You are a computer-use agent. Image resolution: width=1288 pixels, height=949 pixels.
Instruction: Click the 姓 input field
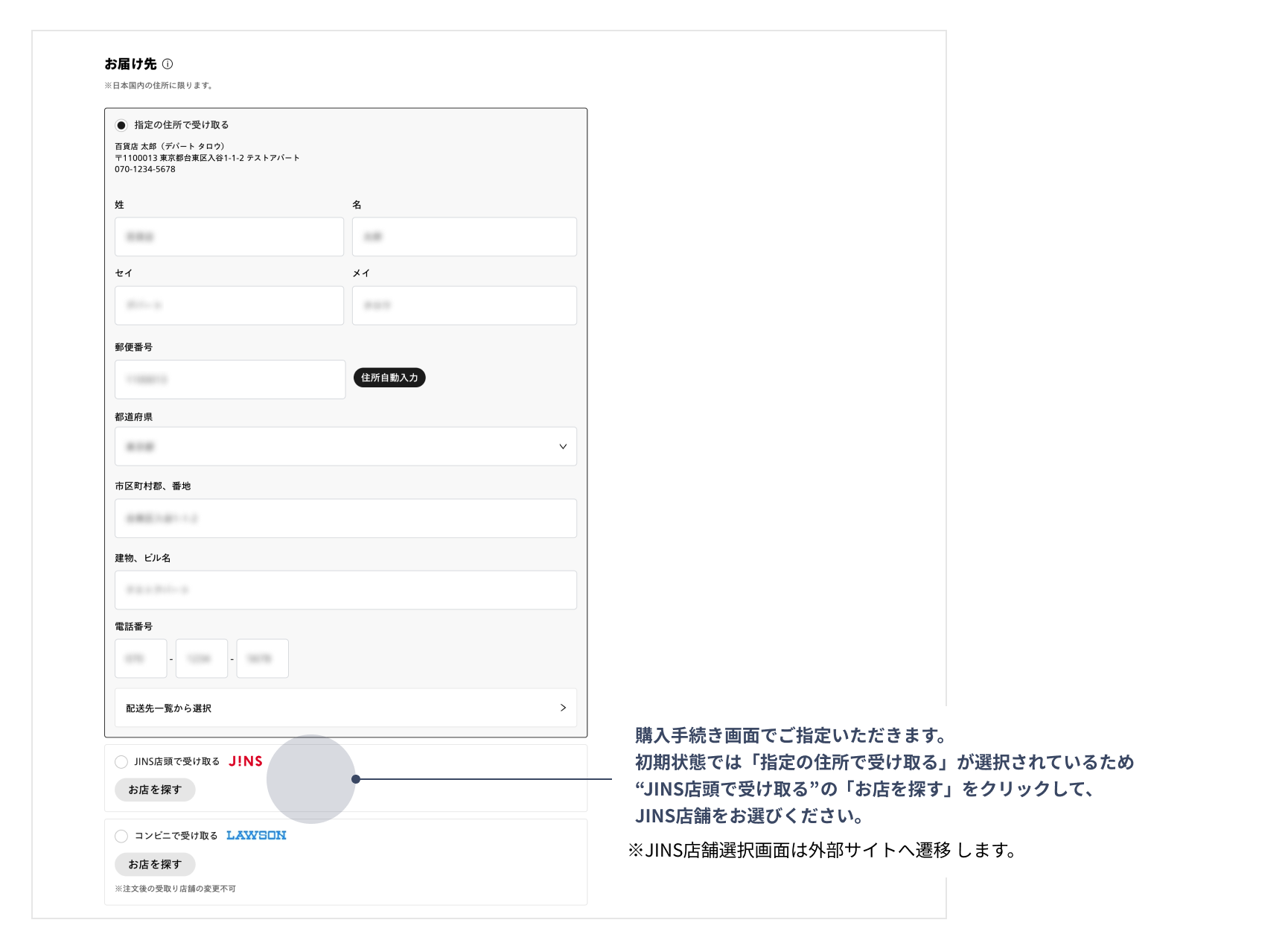click(x=229, y=237)
